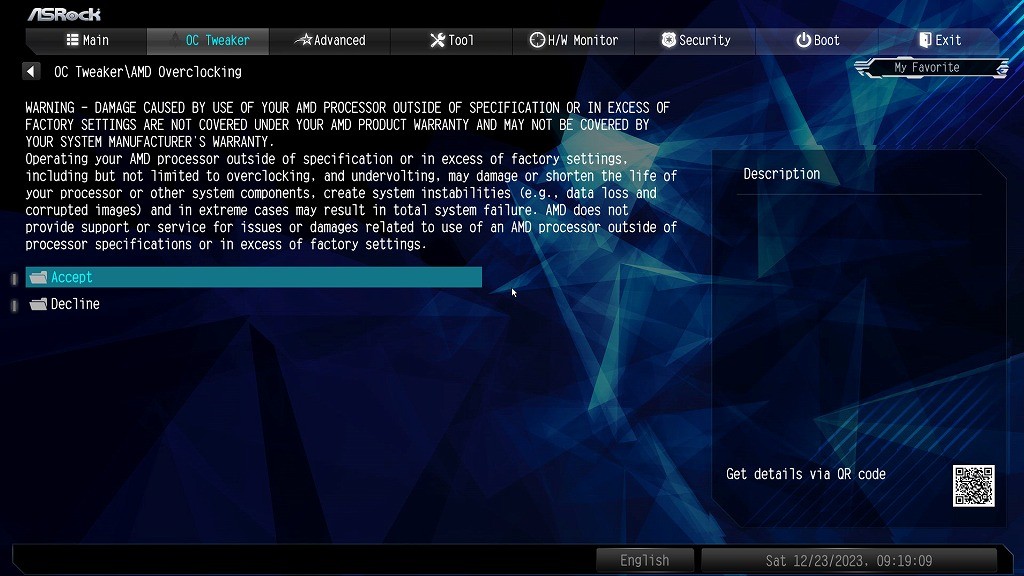
Task: Select the Decline option
Action: point(253,304)
